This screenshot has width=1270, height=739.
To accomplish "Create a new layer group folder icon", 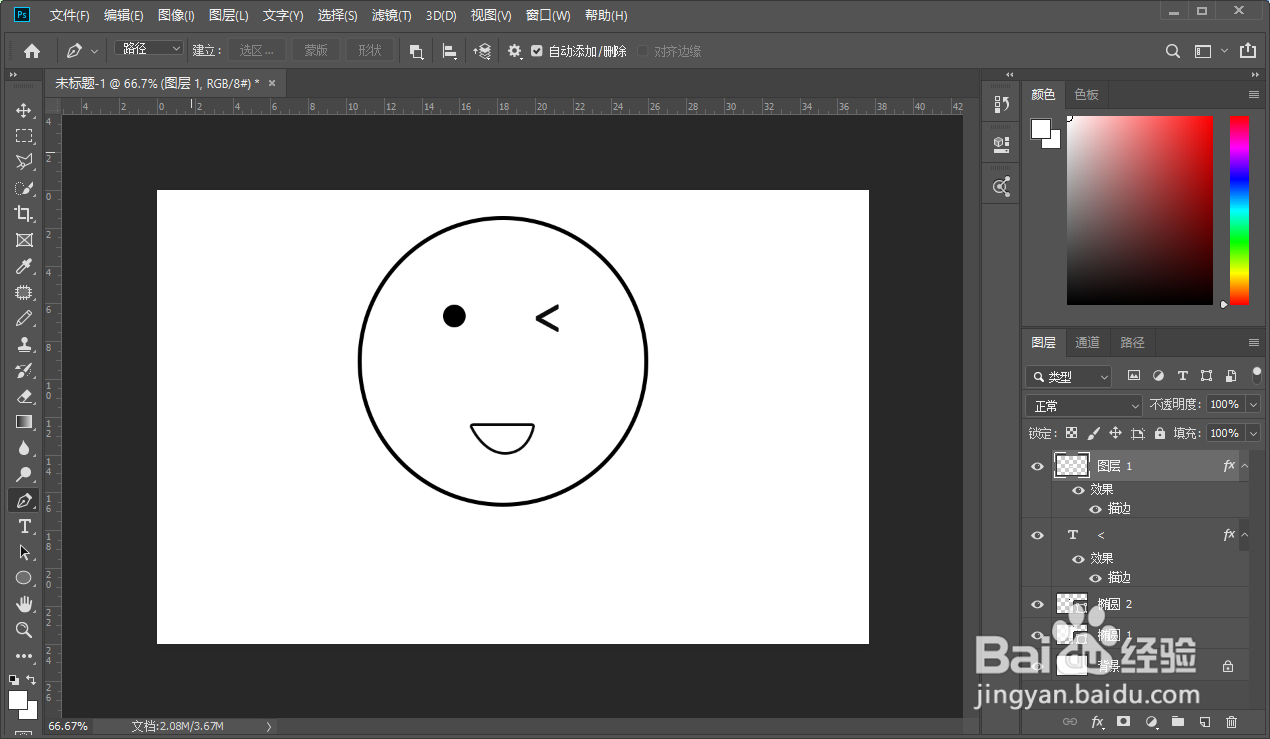I will coord(1178,721).
